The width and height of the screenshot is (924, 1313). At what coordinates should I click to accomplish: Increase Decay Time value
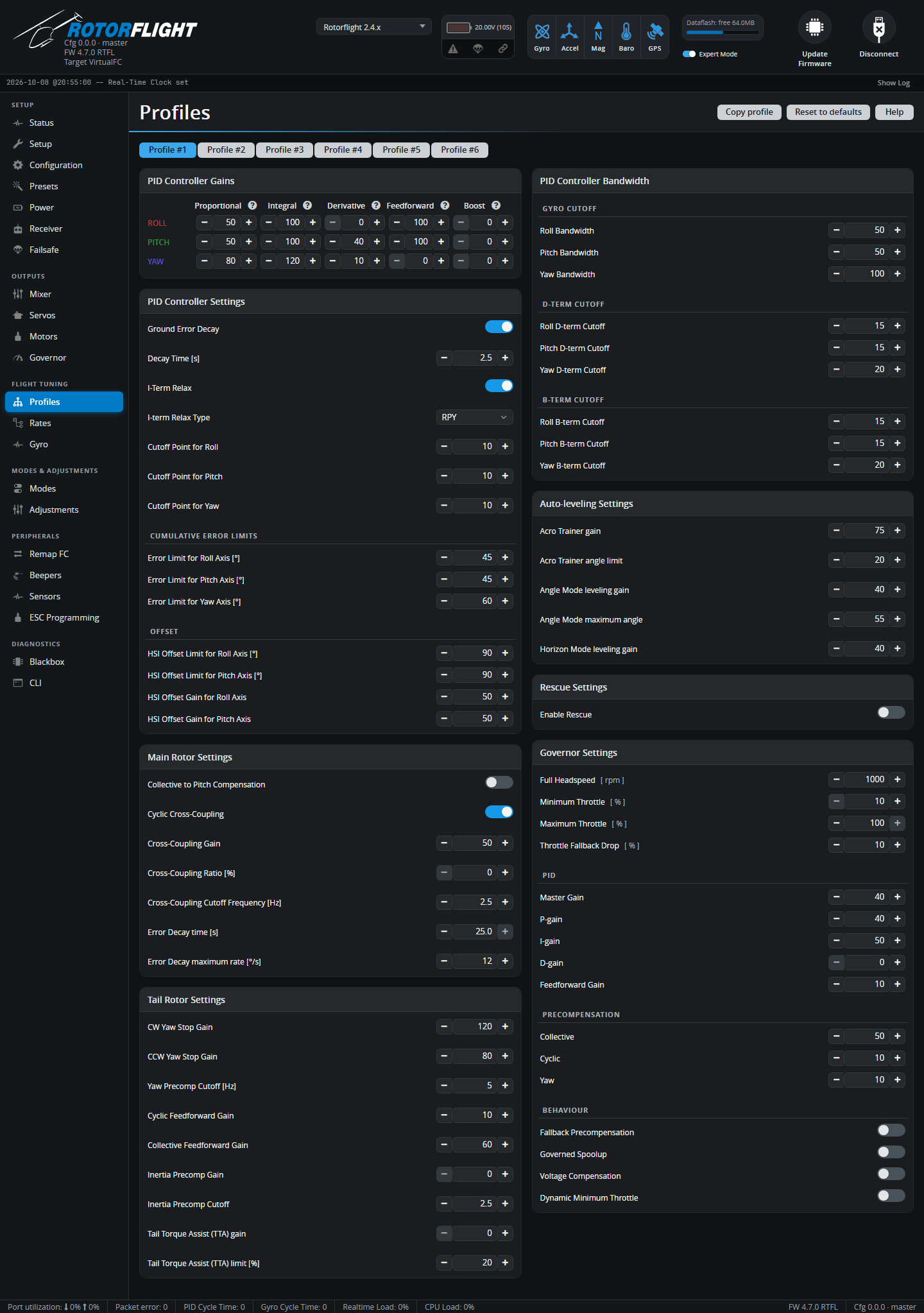505,358
